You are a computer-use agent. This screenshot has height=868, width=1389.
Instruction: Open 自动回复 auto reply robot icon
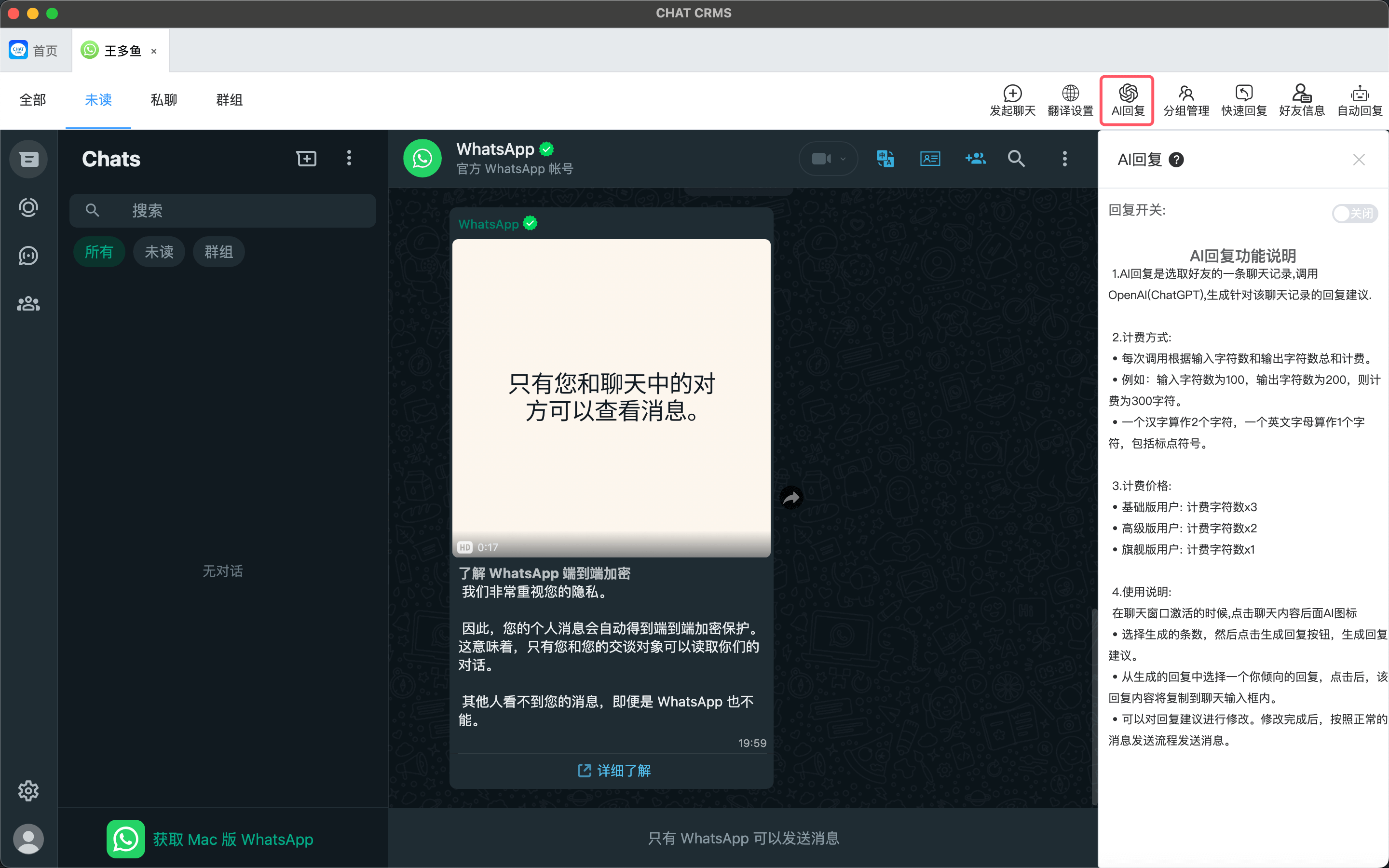click(1360, 100)
